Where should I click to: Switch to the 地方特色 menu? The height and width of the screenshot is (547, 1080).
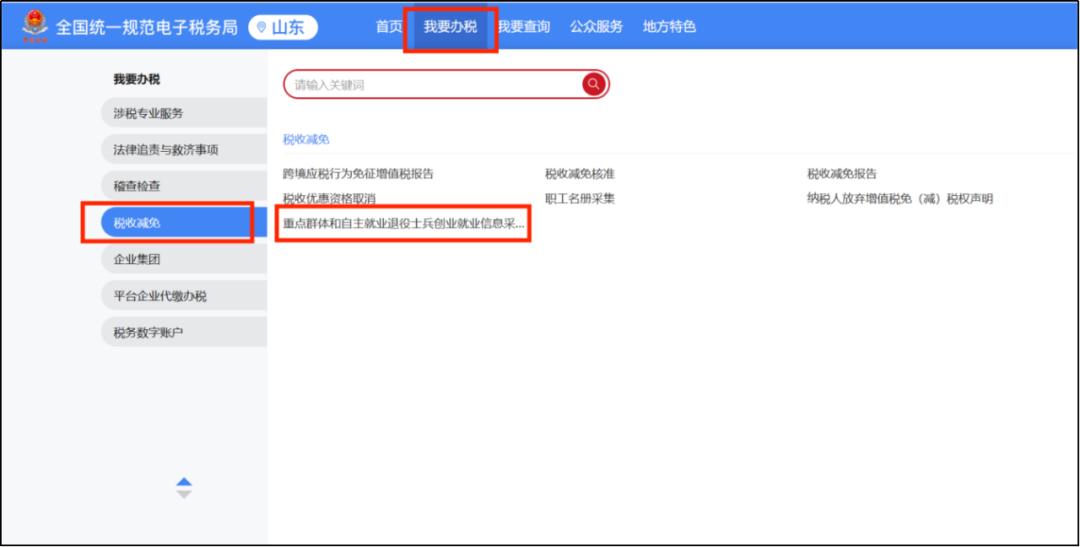pos(669,27)
